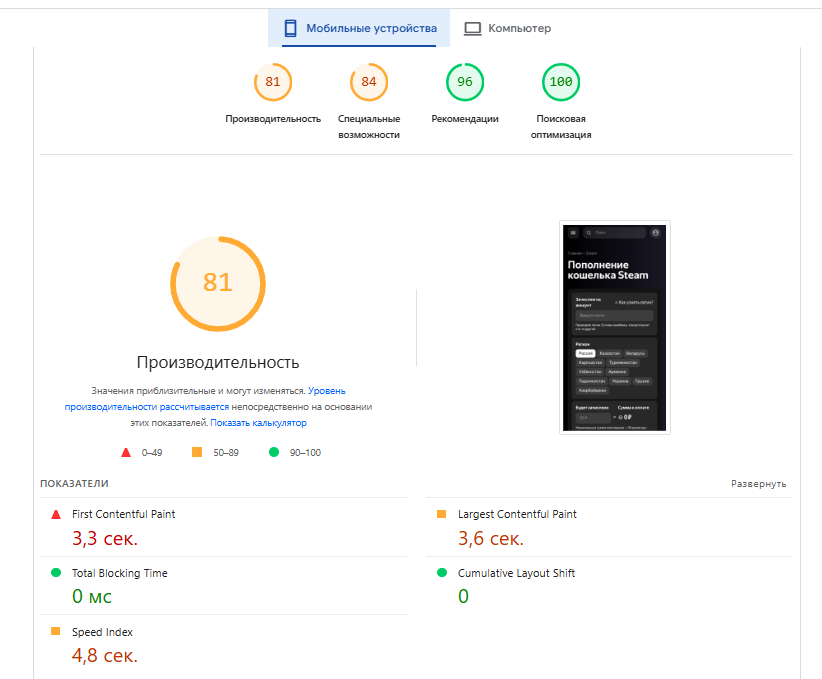Viewport: 822px width, 679px height.
Task: Click the page screenshot thumbnail of Steam wallet
Action: point(614,328)
